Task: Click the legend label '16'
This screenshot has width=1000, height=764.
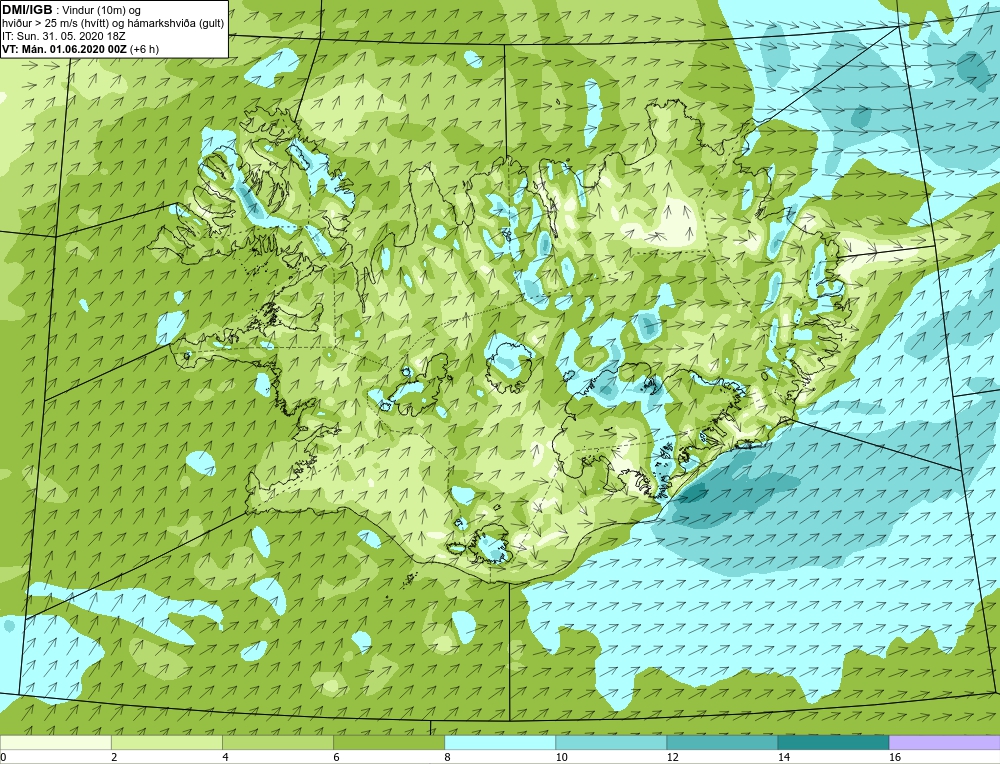Action: 895,757
